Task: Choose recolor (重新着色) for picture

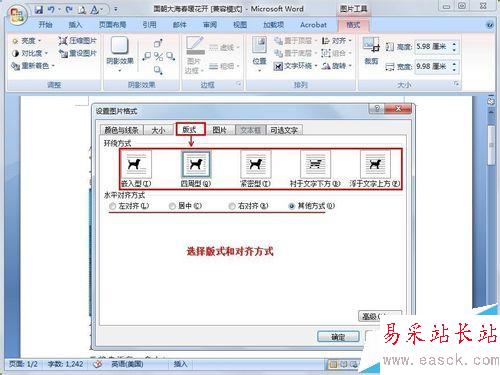Action: (33, 66)
